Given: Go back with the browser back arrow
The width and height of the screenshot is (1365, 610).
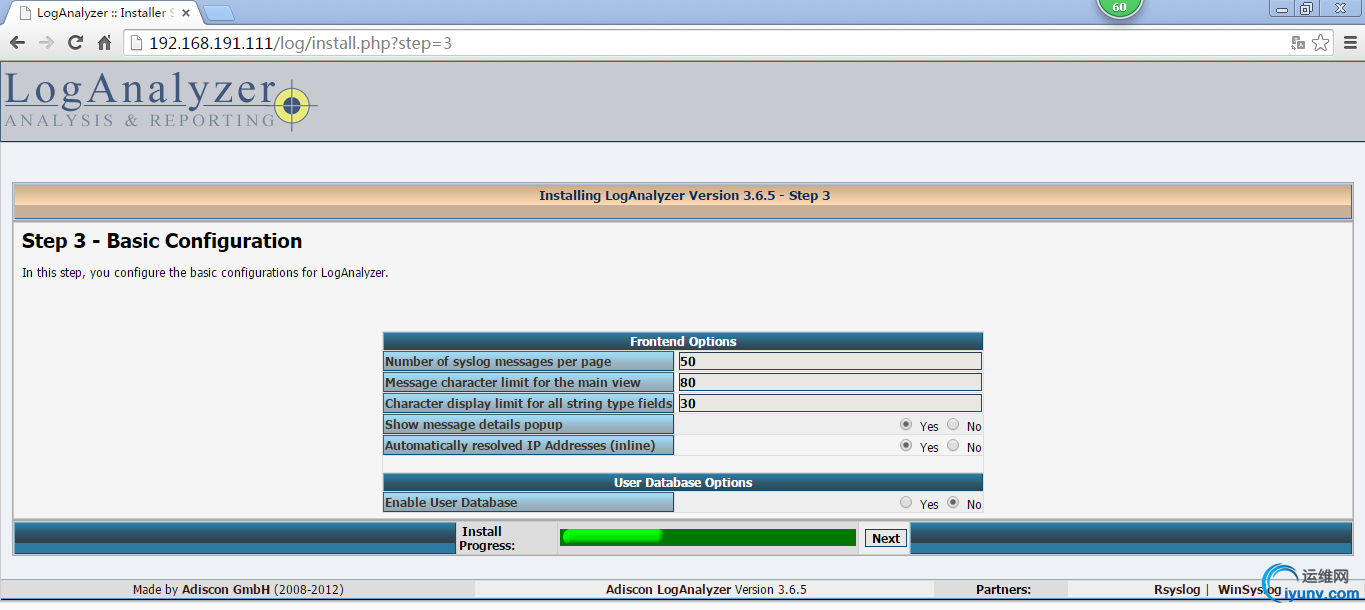Looking at the screenshot, I should (17, 43).
